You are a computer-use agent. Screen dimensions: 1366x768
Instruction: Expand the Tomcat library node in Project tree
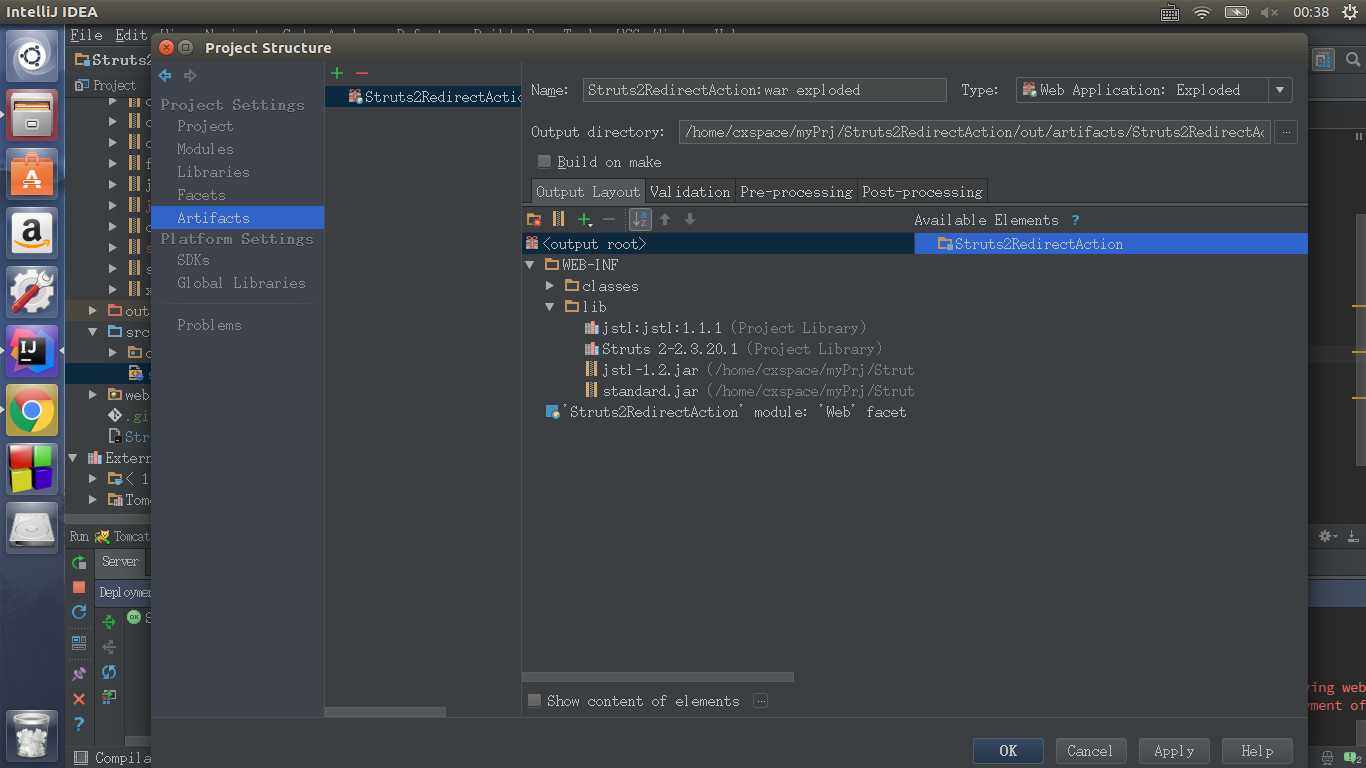tap(93, 500)
